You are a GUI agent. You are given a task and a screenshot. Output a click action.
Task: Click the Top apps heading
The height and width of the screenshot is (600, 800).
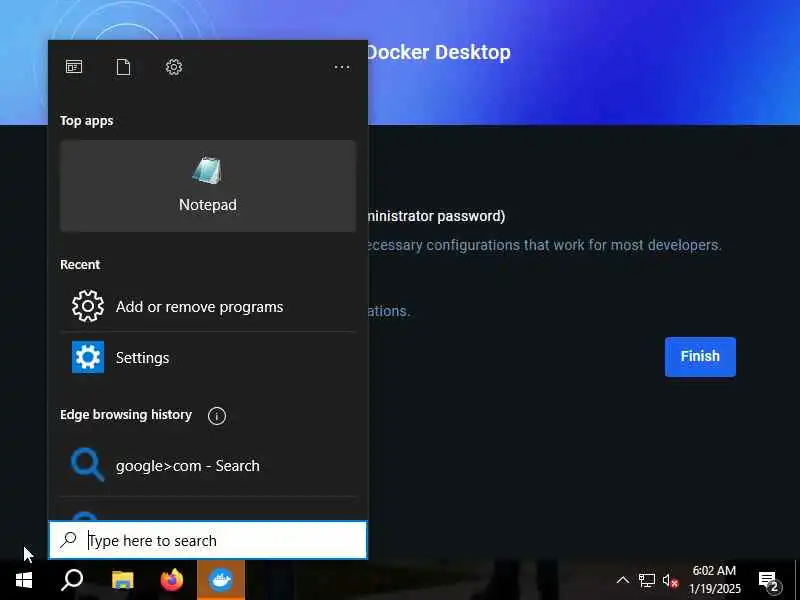86,121
